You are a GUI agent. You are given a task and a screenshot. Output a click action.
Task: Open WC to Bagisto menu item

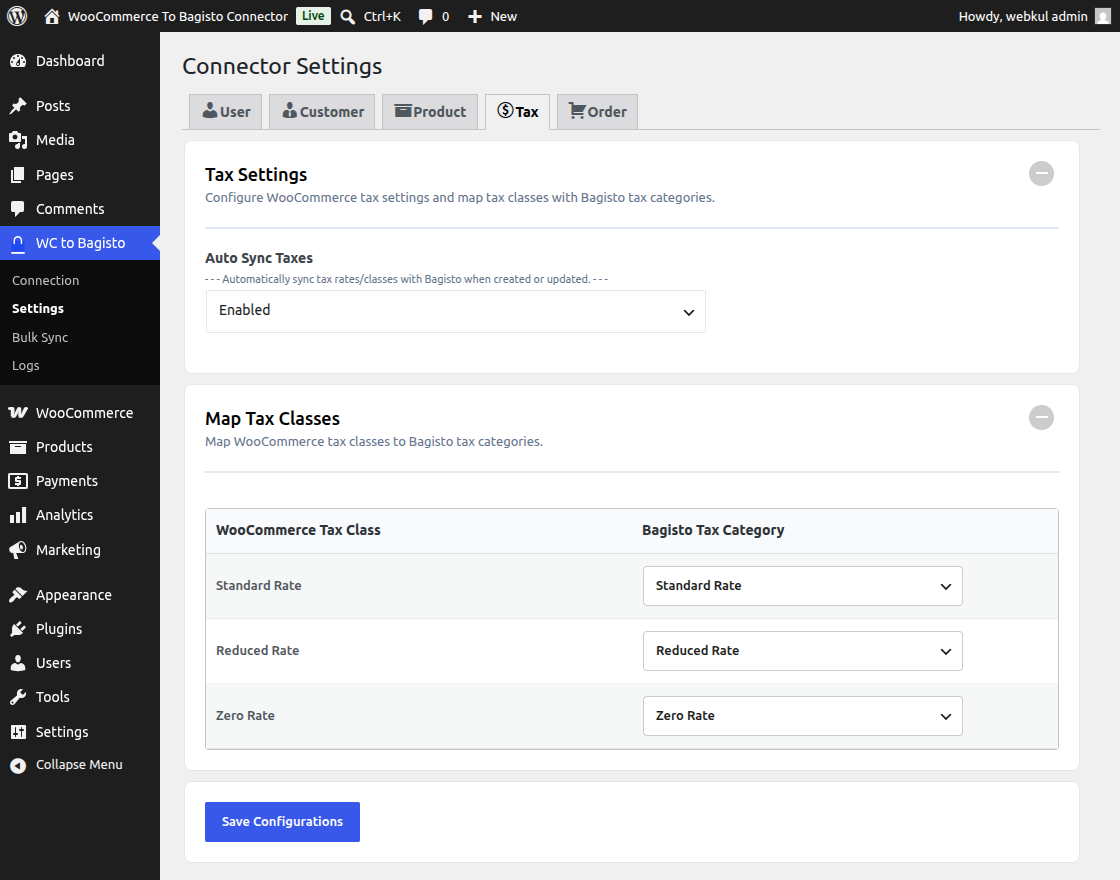[x=80, y=243]
